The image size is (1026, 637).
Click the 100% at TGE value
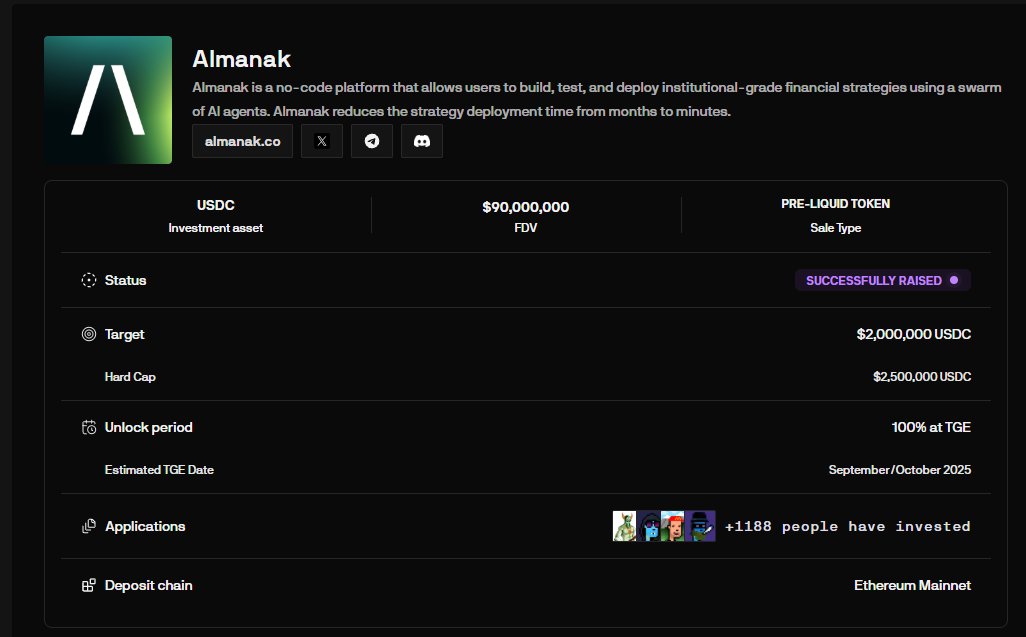click(x=931, y=427)
